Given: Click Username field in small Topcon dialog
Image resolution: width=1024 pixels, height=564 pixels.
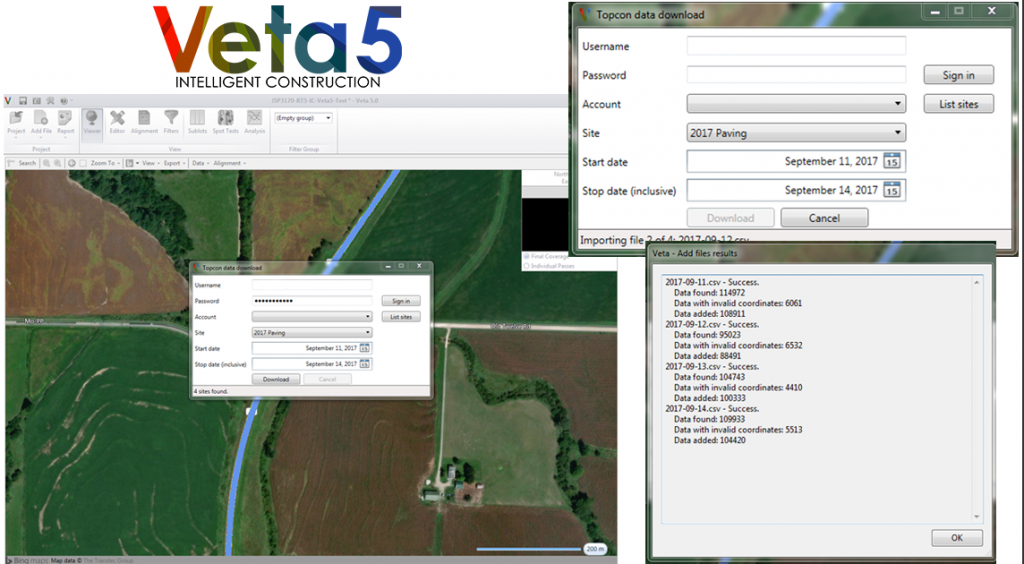Looking at the screenshot, I should point(312,285).
